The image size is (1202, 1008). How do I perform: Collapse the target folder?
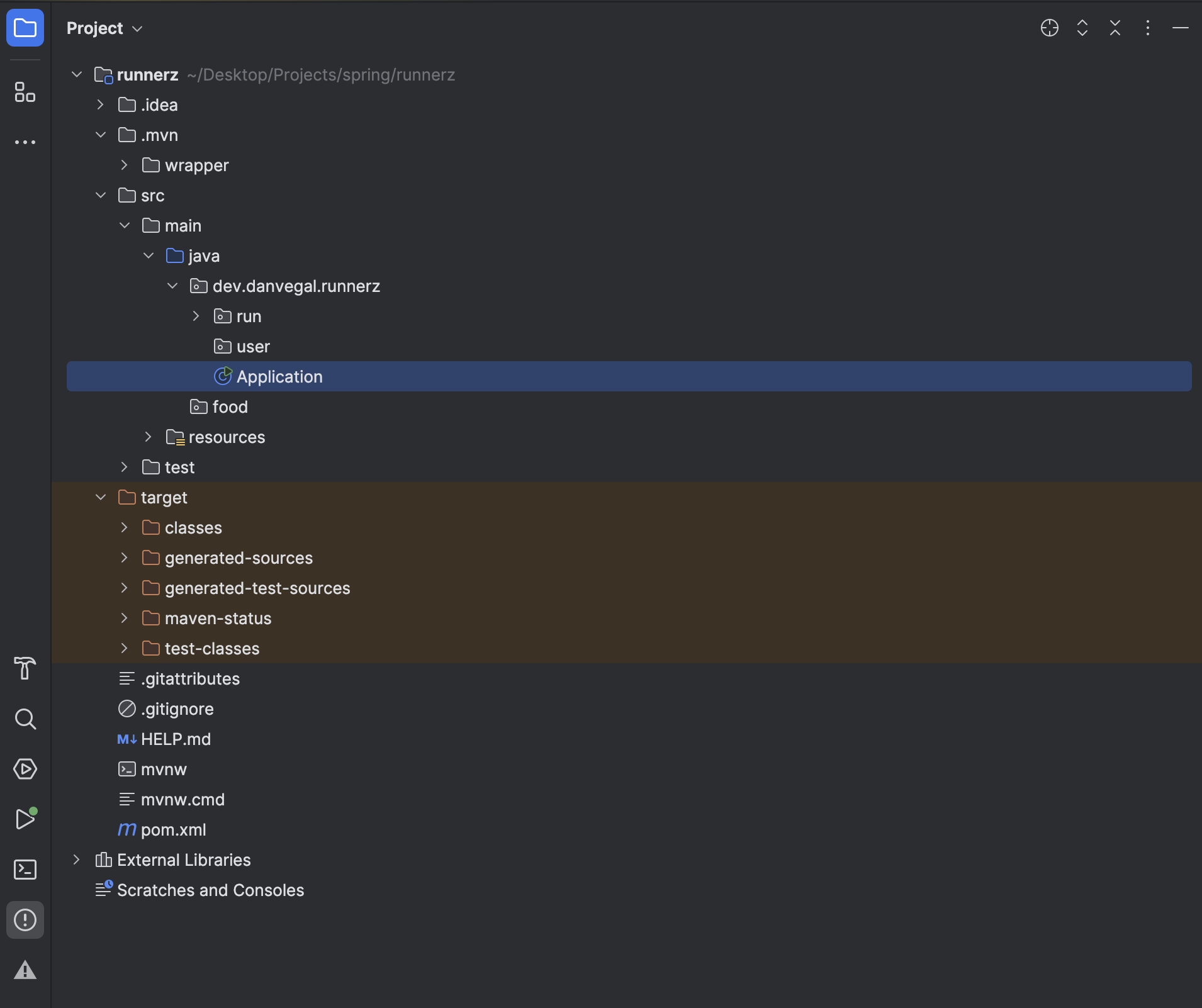[x=101, y=498]
